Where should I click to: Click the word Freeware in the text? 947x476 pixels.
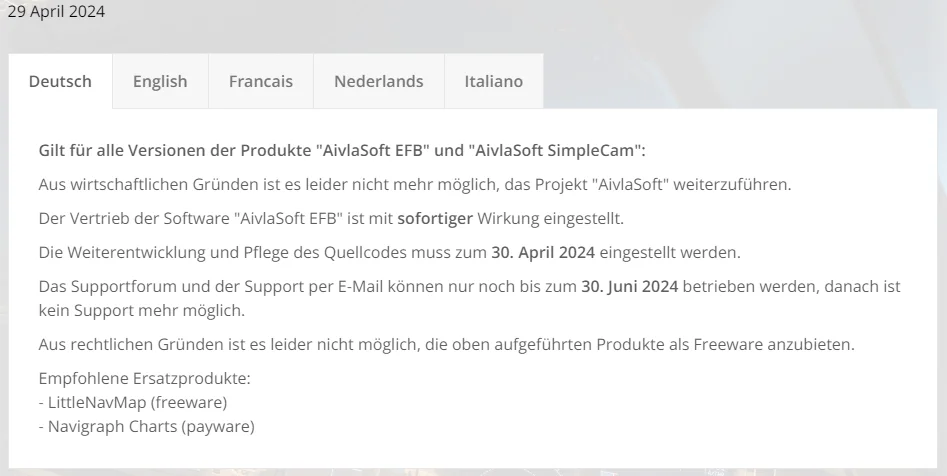[x=728, y=344]
